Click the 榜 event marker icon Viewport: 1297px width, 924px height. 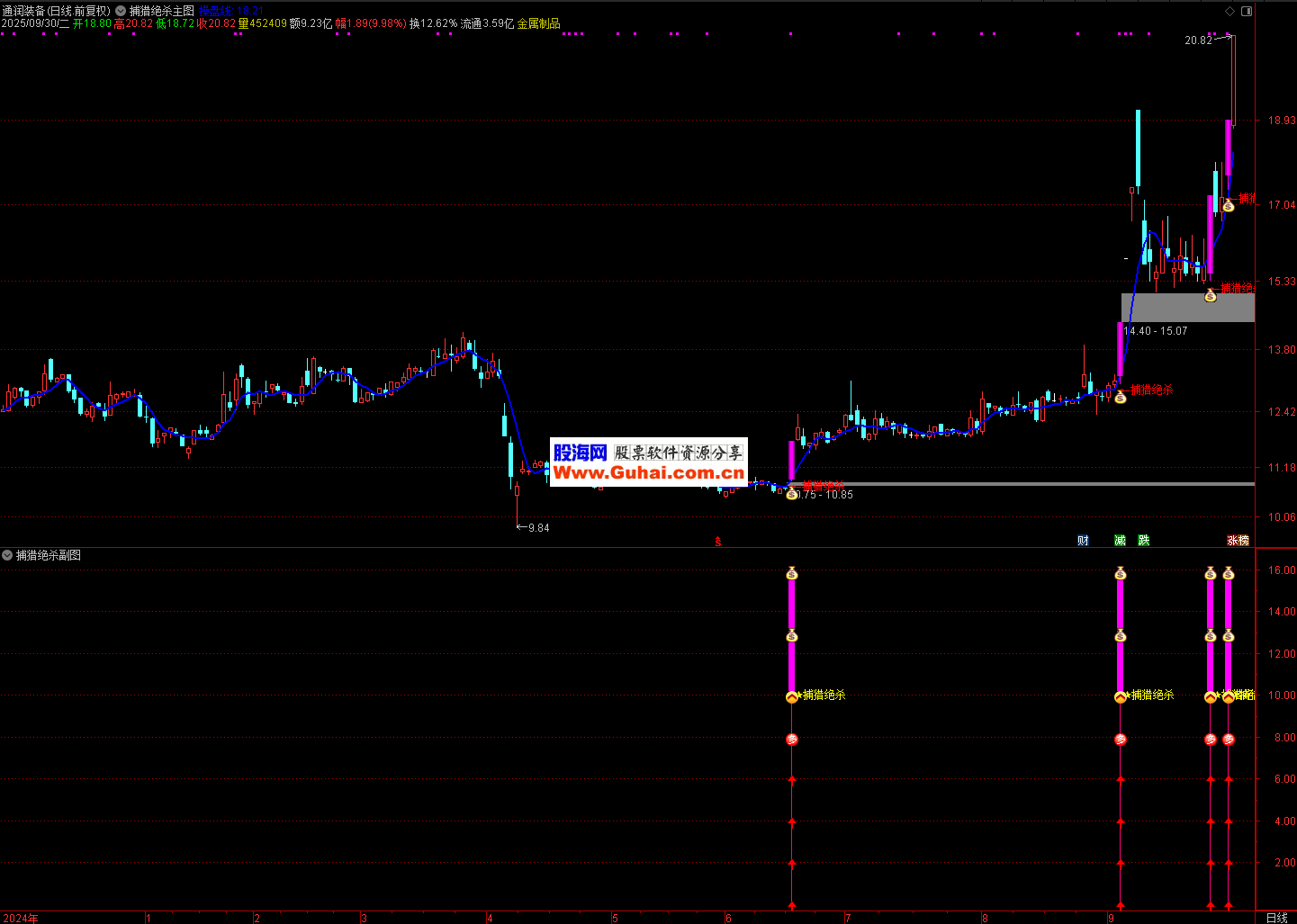tap(1244, 541)
